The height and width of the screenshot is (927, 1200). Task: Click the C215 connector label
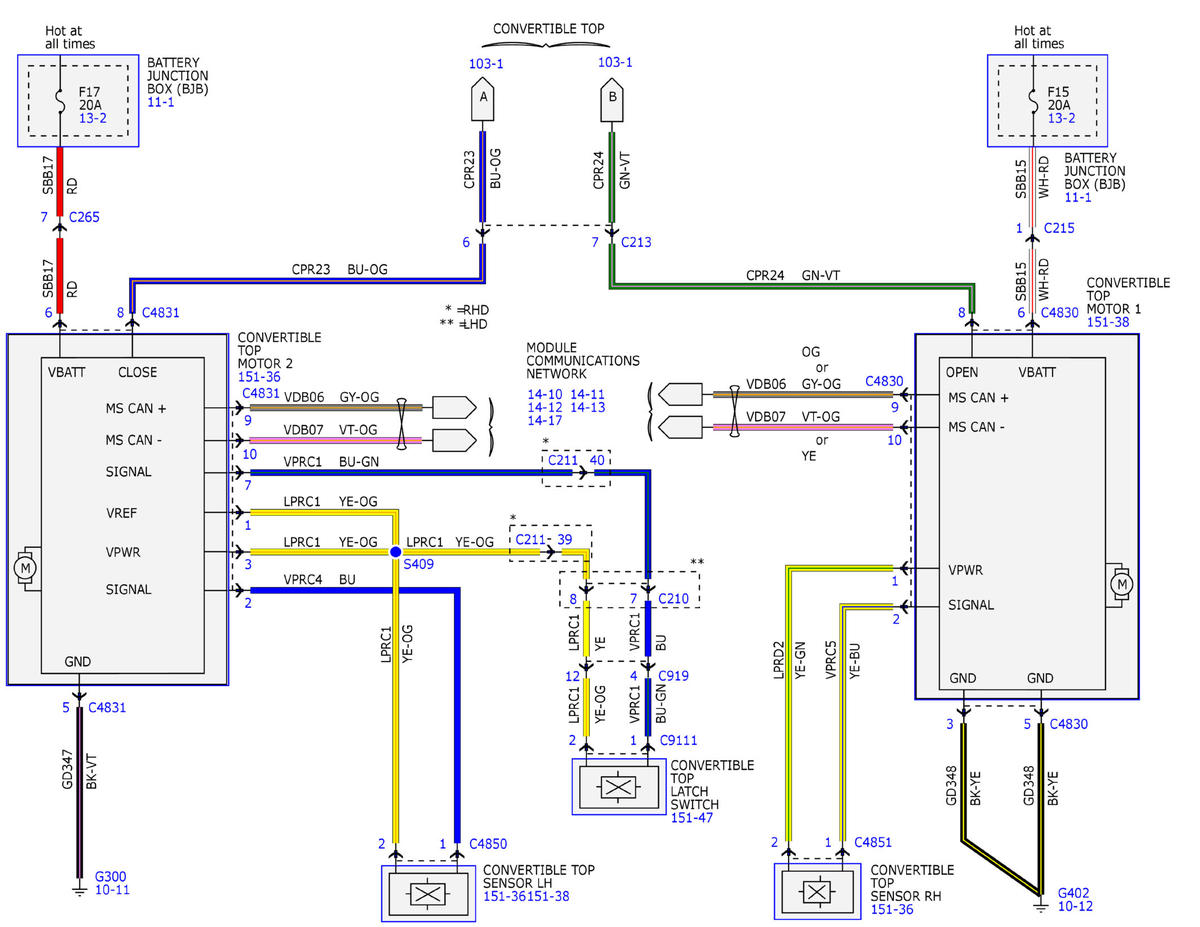coord(1059,229)
